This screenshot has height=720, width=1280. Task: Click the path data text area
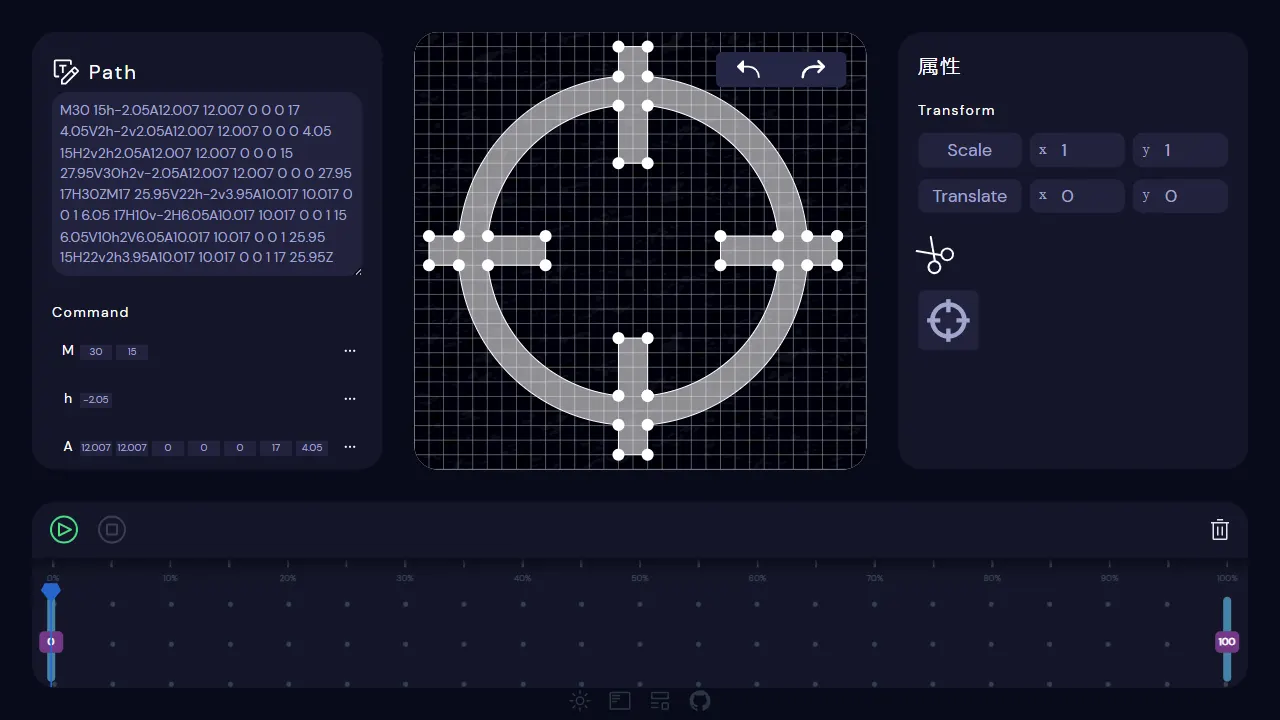[x=207, y=184]
